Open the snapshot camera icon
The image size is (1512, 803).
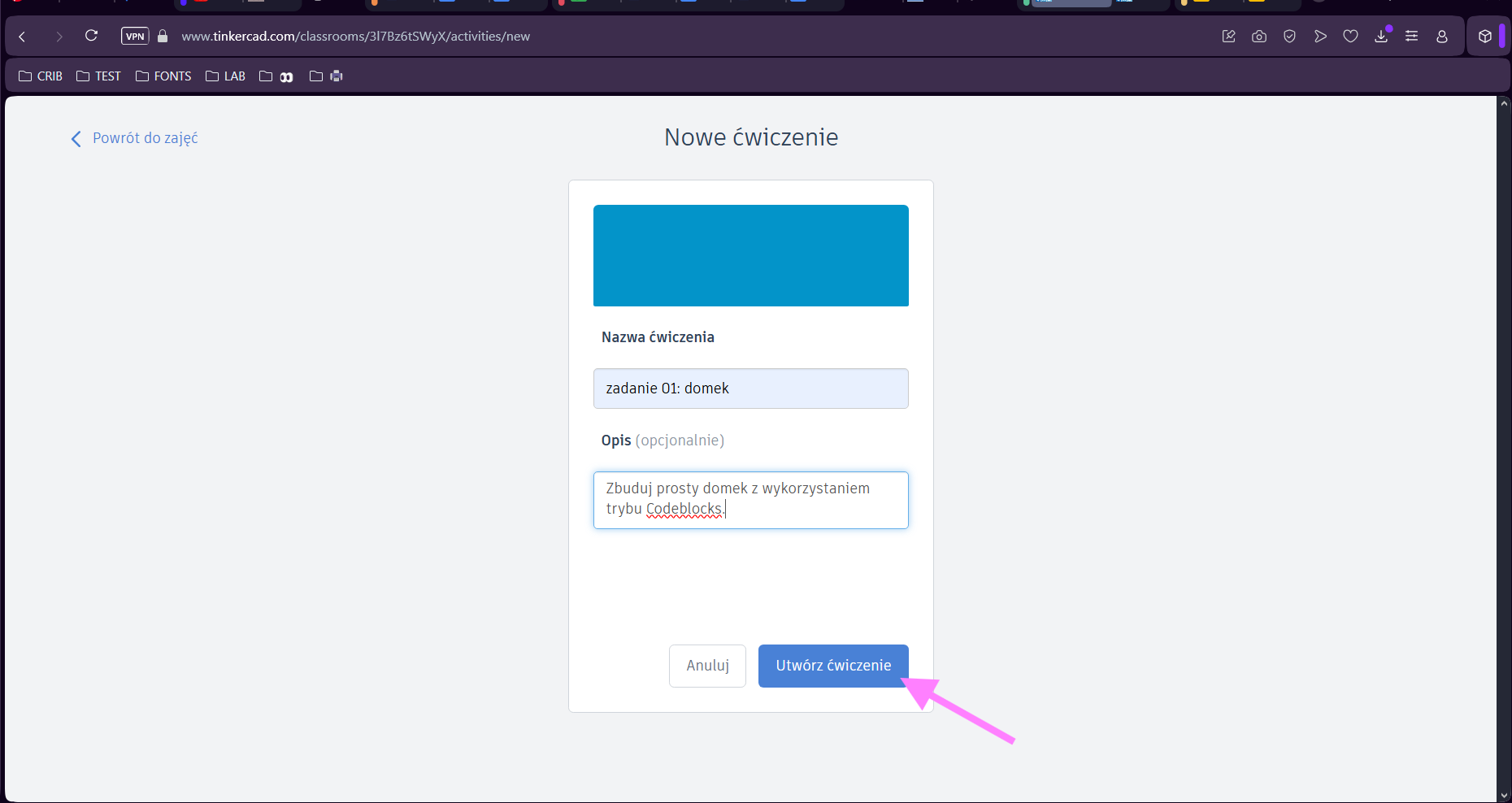click(1259, 37)
